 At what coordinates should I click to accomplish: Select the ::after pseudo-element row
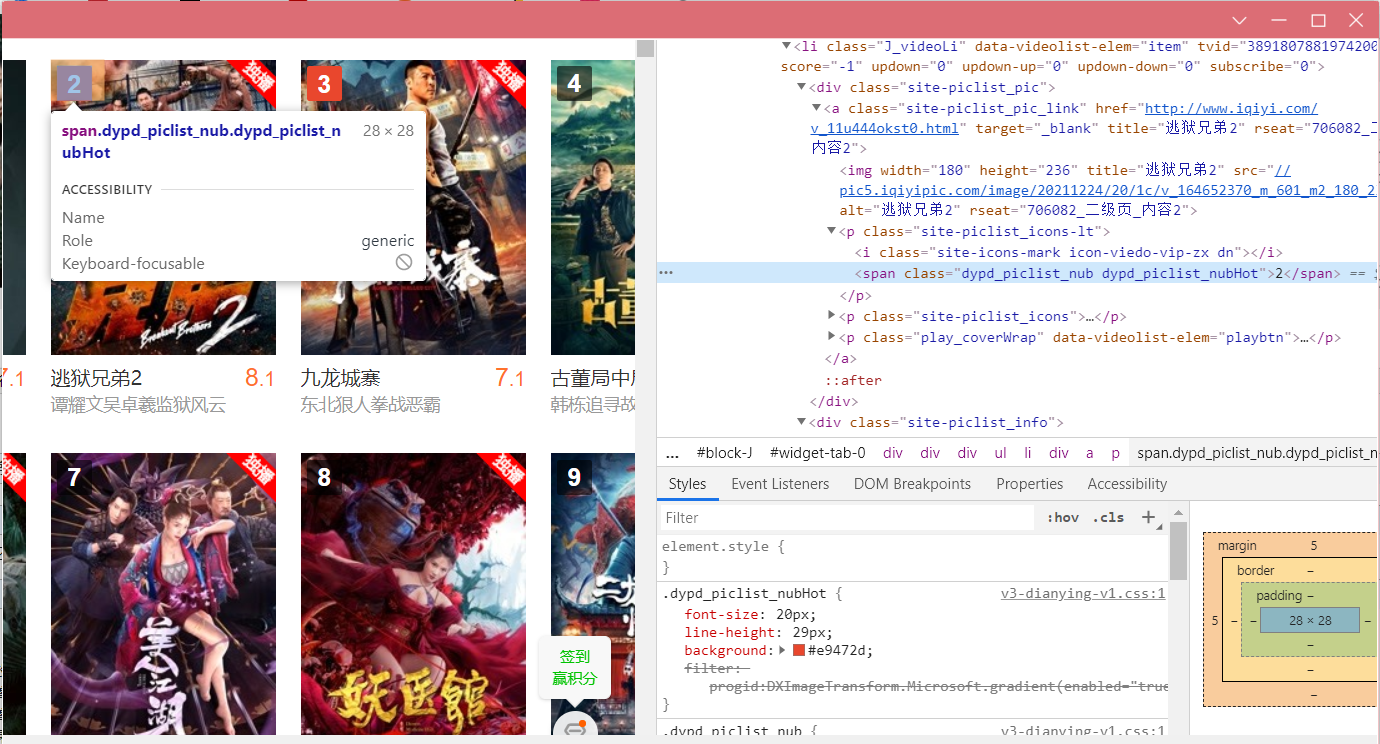[x=853, y=380]
